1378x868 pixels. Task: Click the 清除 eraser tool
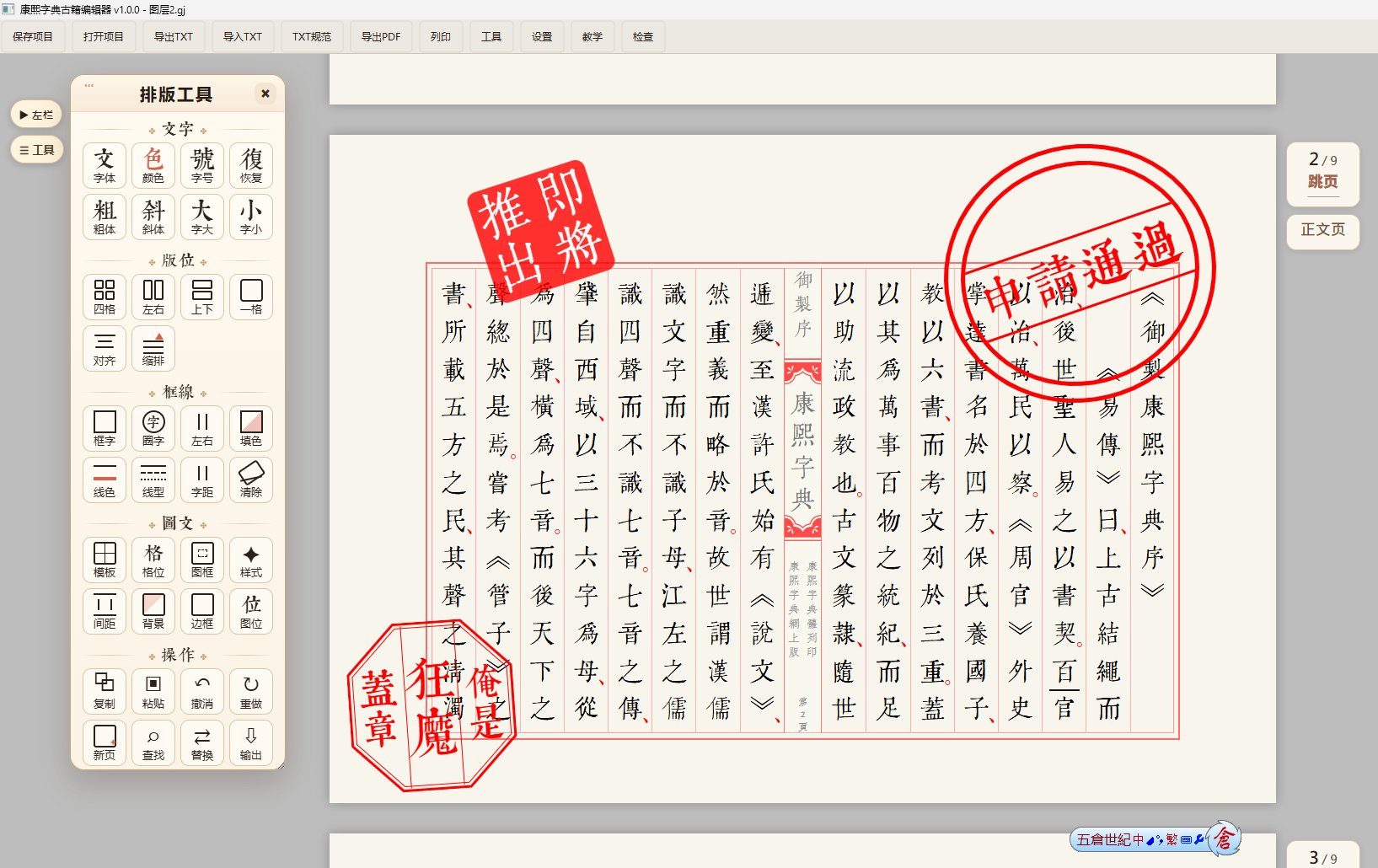tap(251, 480)
